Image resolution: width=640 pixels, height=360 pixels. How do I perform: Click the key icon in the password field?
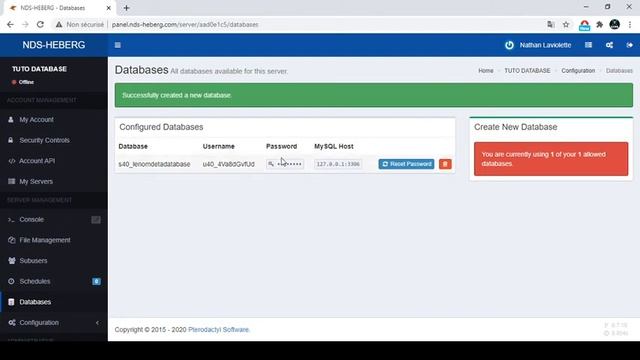[x=271, y=164]
